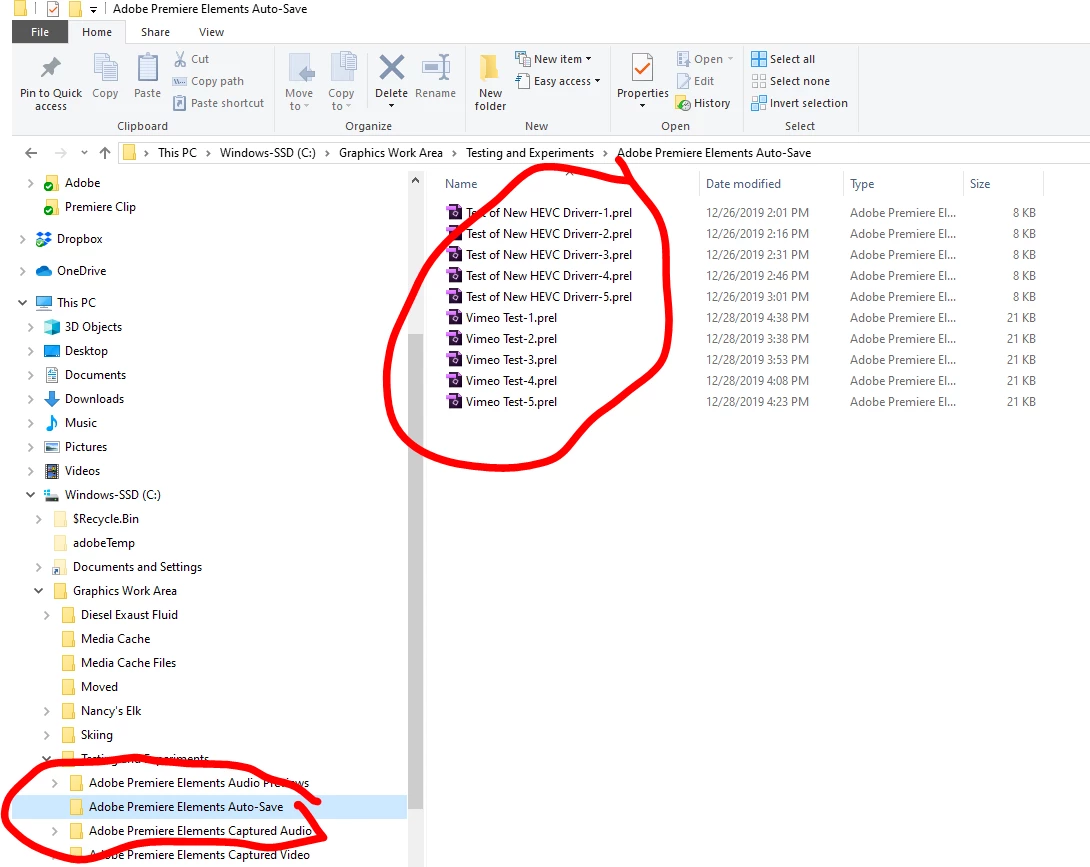Open file History

tap(703, 103)
